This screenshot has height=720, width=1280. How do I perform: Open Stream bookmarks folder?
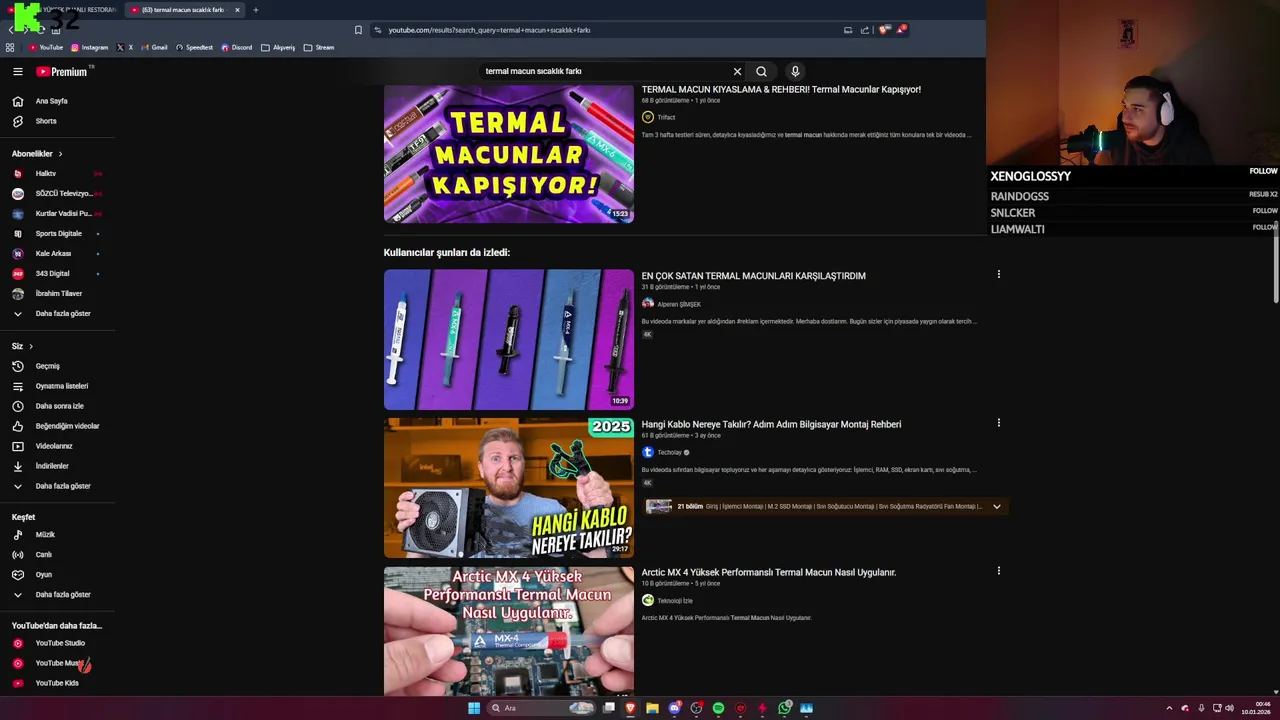click(320, 47)
